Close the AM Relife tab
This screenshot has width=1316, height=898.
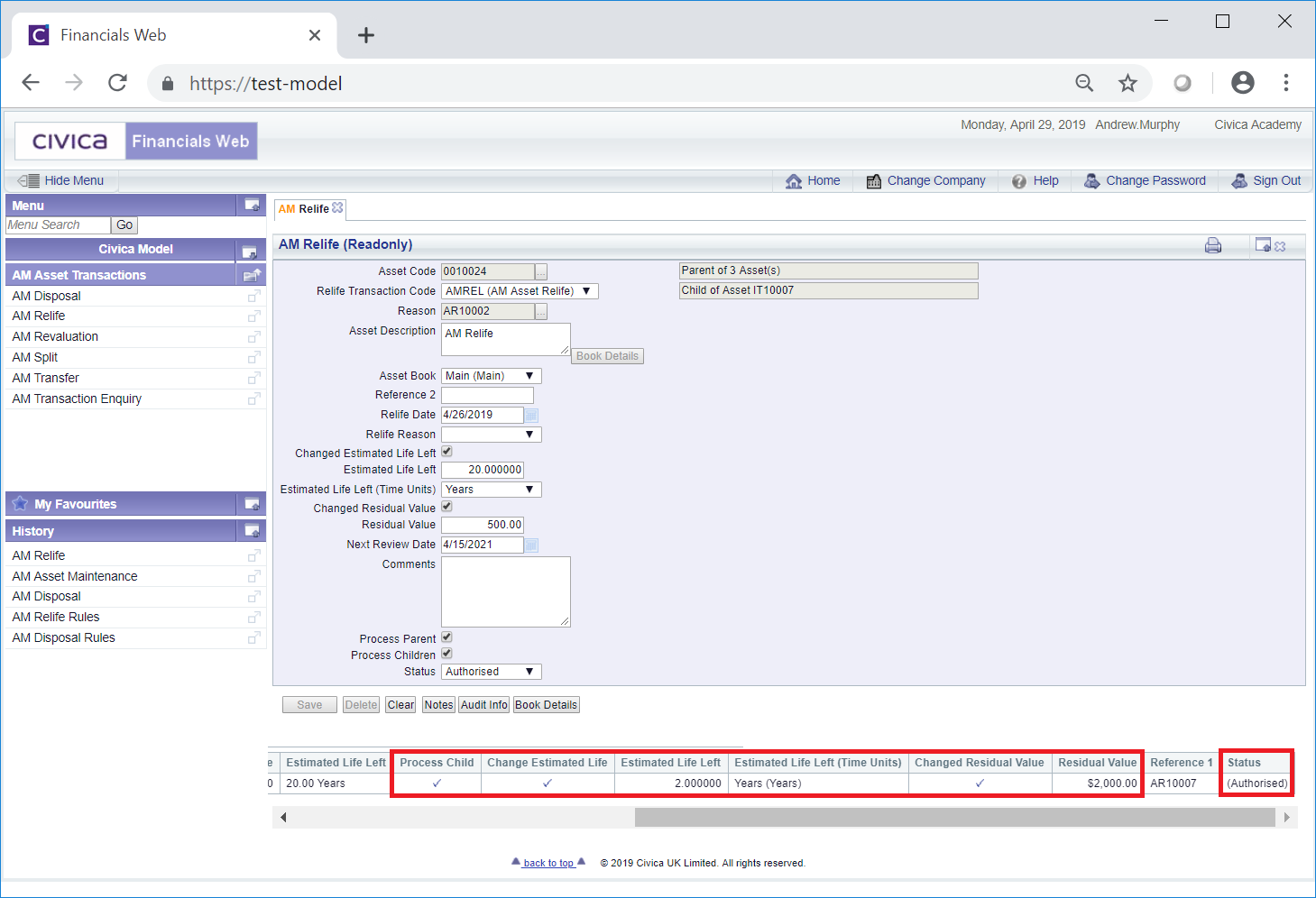point(337,207)
